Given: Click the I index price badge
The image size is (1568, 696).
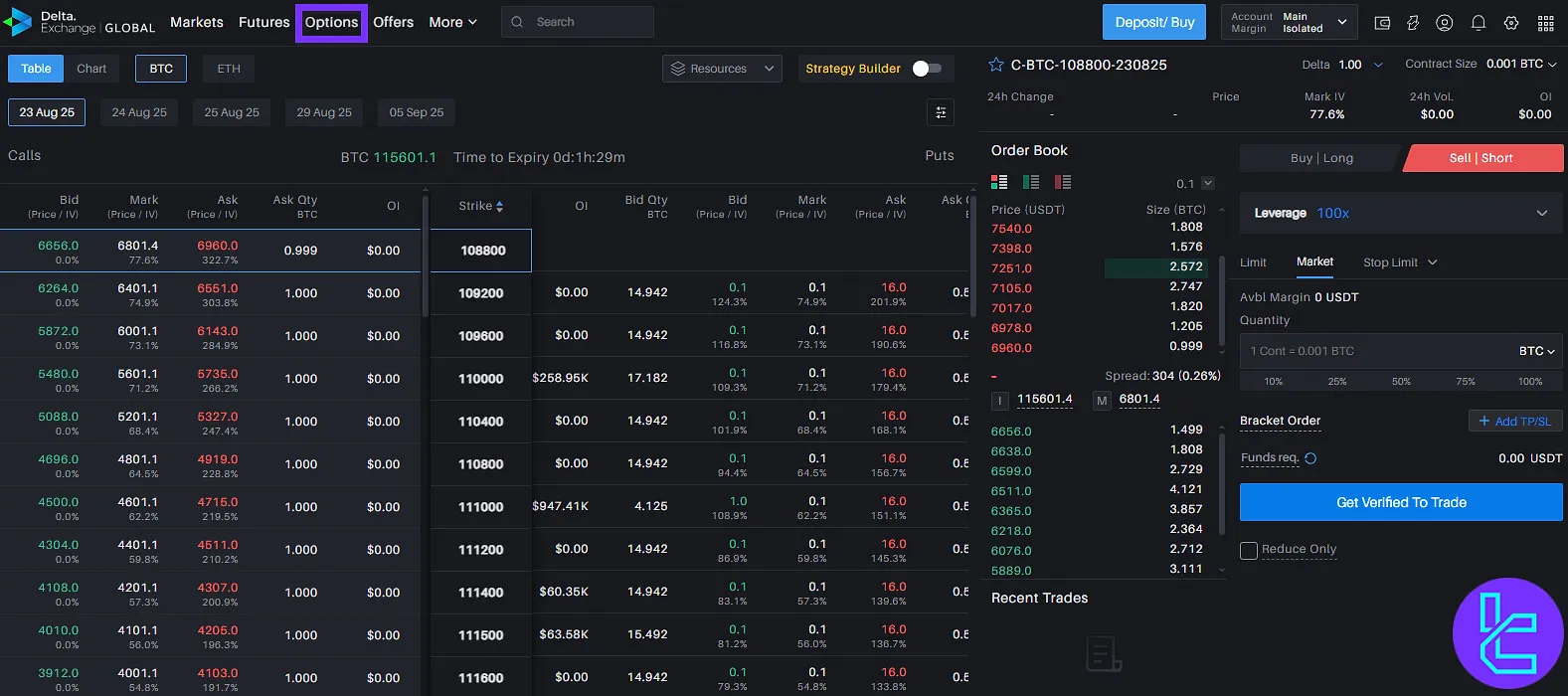Looking at the screenshot, I should 1000,401.
